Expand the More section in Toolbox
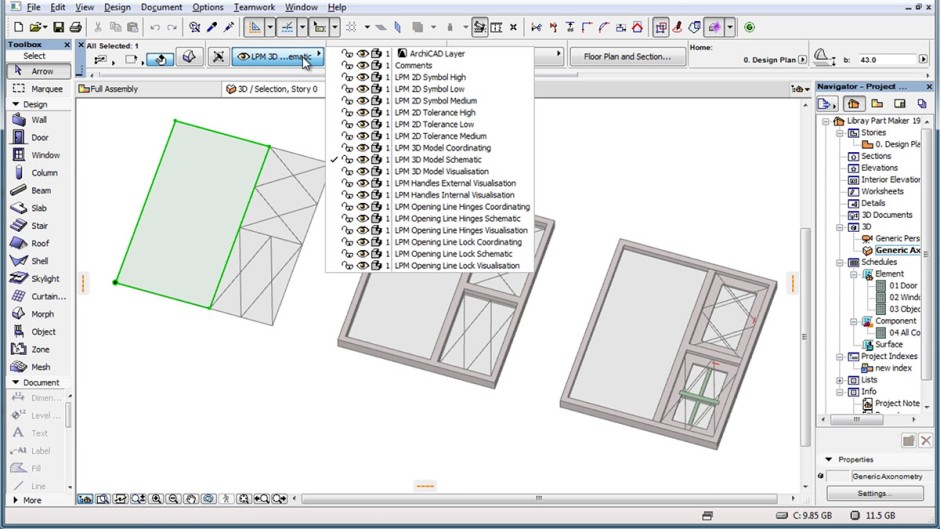The image size is (940, 529). [15, 500]
